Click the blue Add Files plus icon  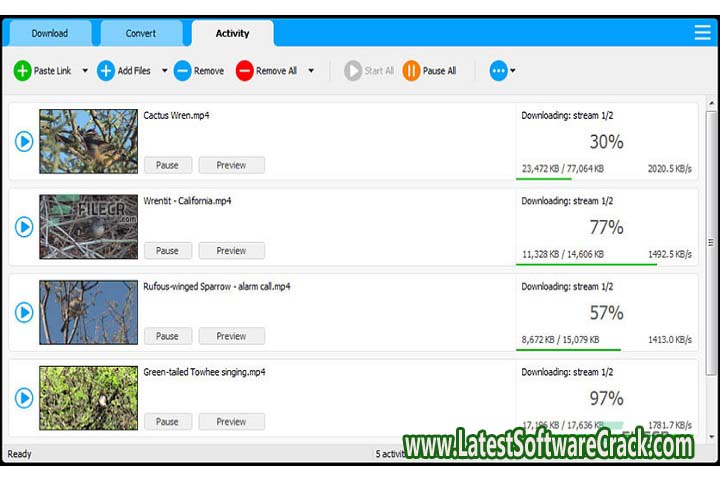coord(106,71)
